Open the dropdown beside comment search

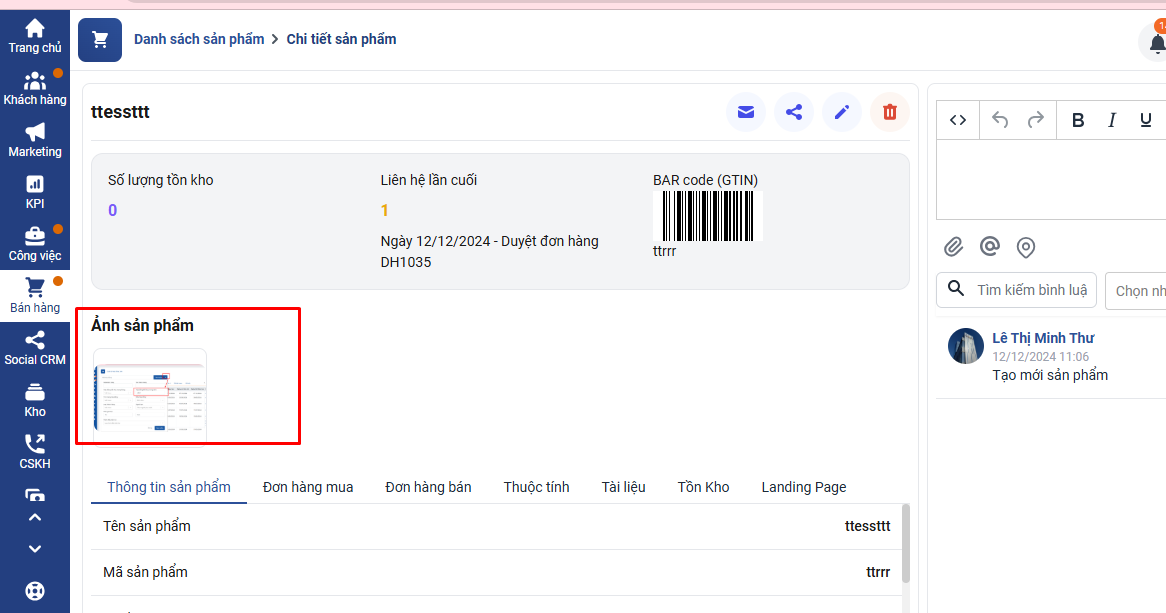pyautogui.click(x=1138, y=291)
